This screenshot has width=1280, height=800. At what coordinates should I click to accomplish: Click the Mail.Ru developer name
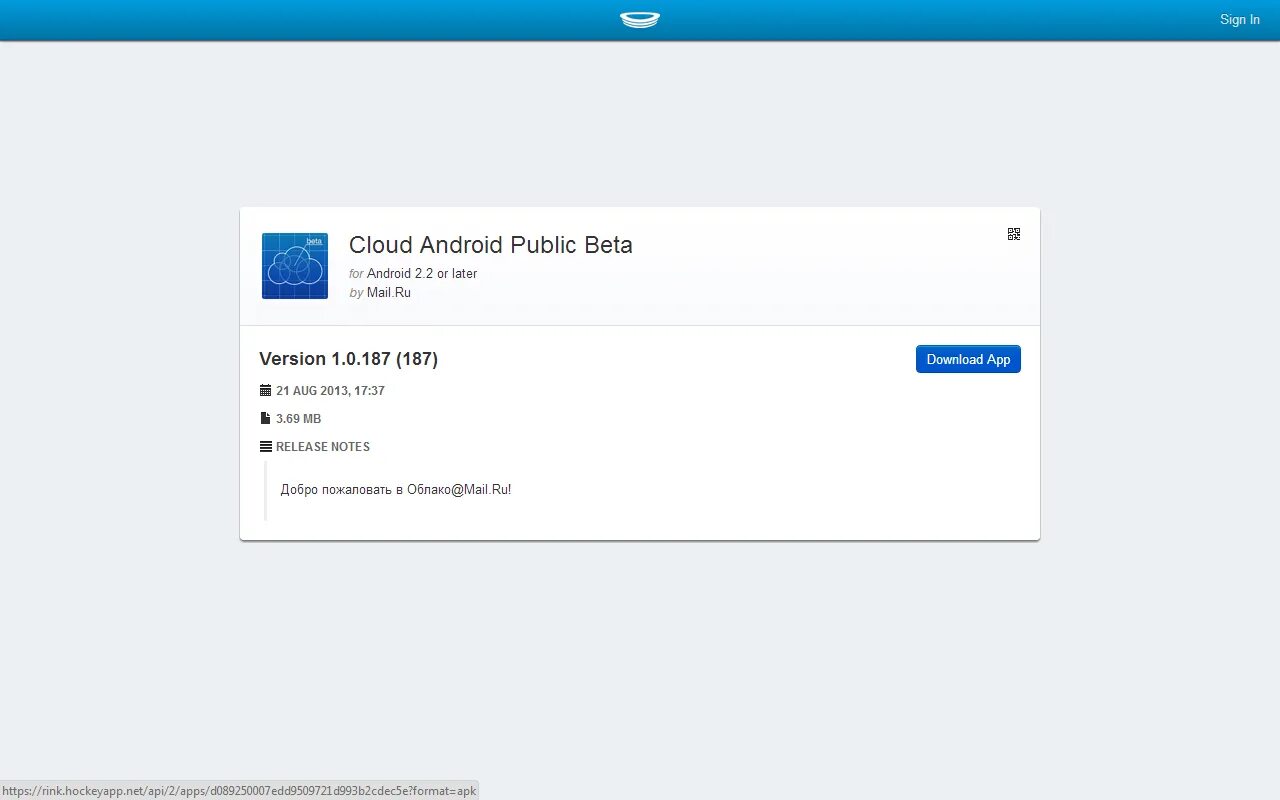(x=389, y=293)
